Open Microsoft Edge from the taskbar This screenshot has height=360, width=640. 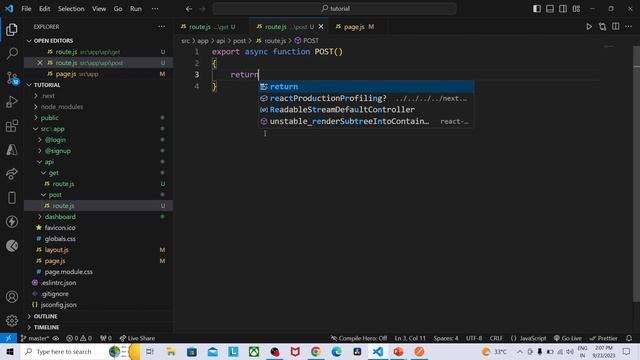pyautogui.click(x=336, y=351)
